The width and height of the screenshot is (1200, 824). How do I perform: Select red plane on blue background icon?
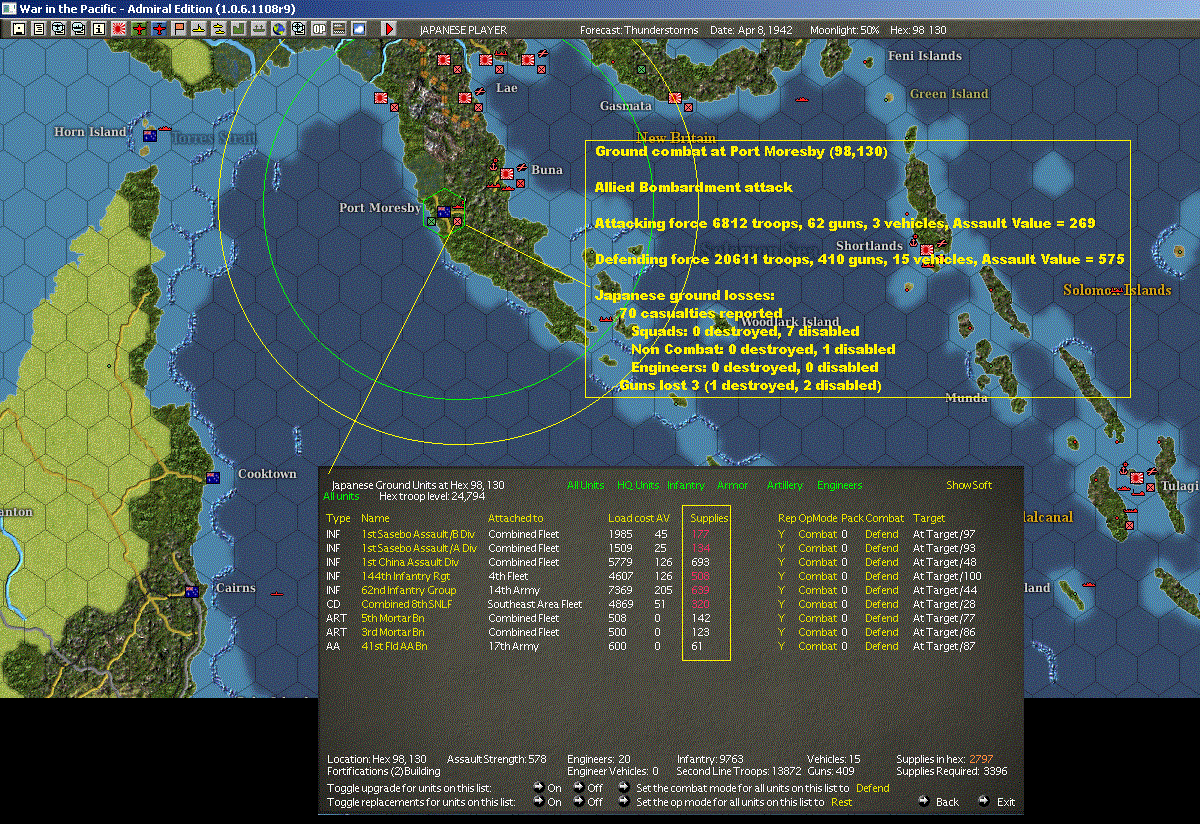coord(159,29)
